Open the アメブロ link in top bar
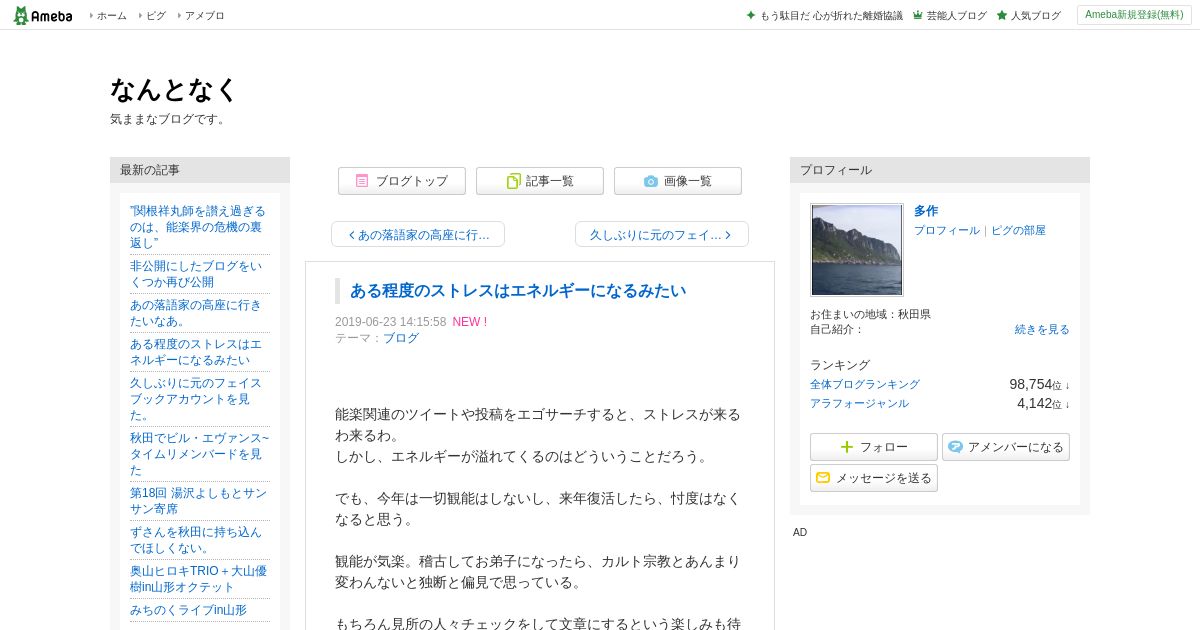The height and width of the screenshot is (630, 1200). pyautogui.click(x=204, y=16)
